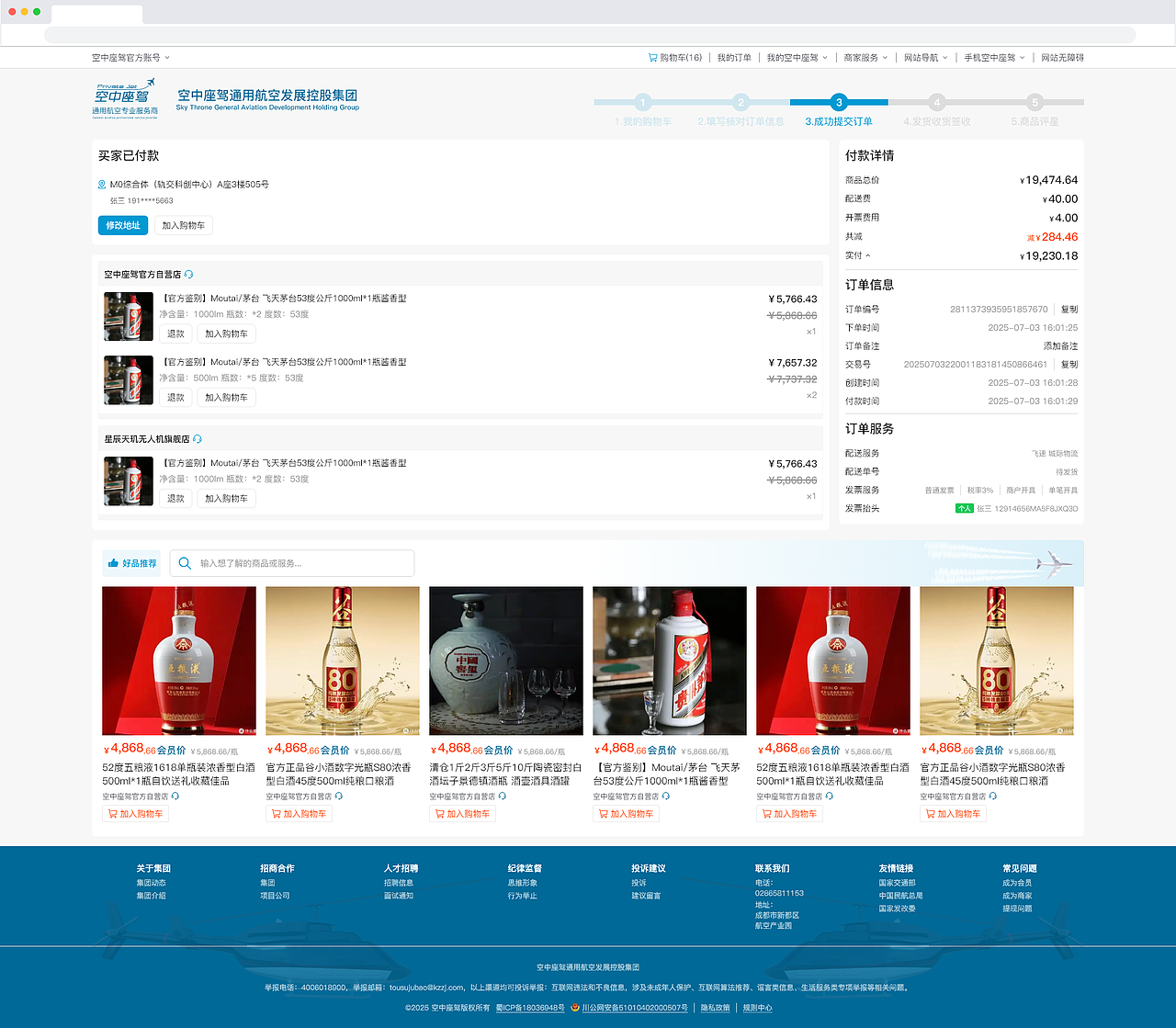
Task: Open 建议留言 footer link
Action: point(646,896)
